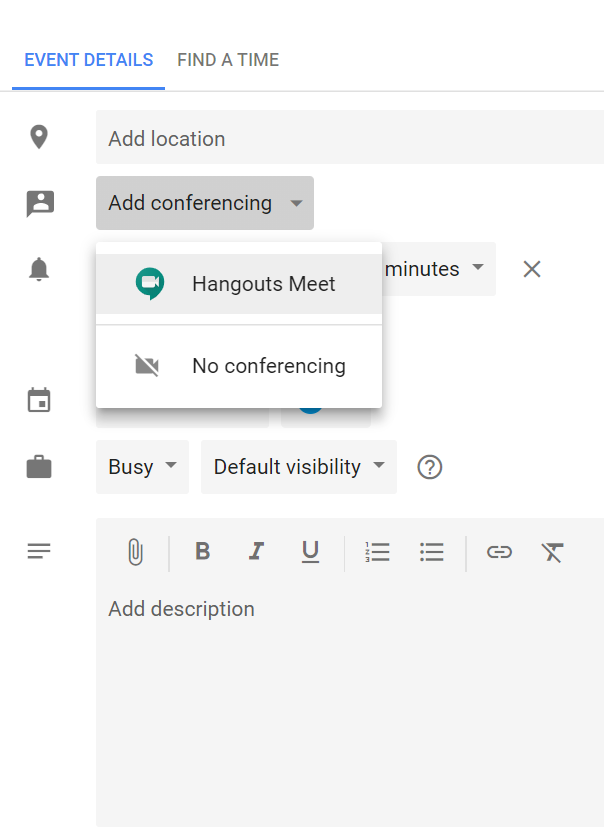
Task: Click the remove formatting icon
Action: tap(553, 552)
